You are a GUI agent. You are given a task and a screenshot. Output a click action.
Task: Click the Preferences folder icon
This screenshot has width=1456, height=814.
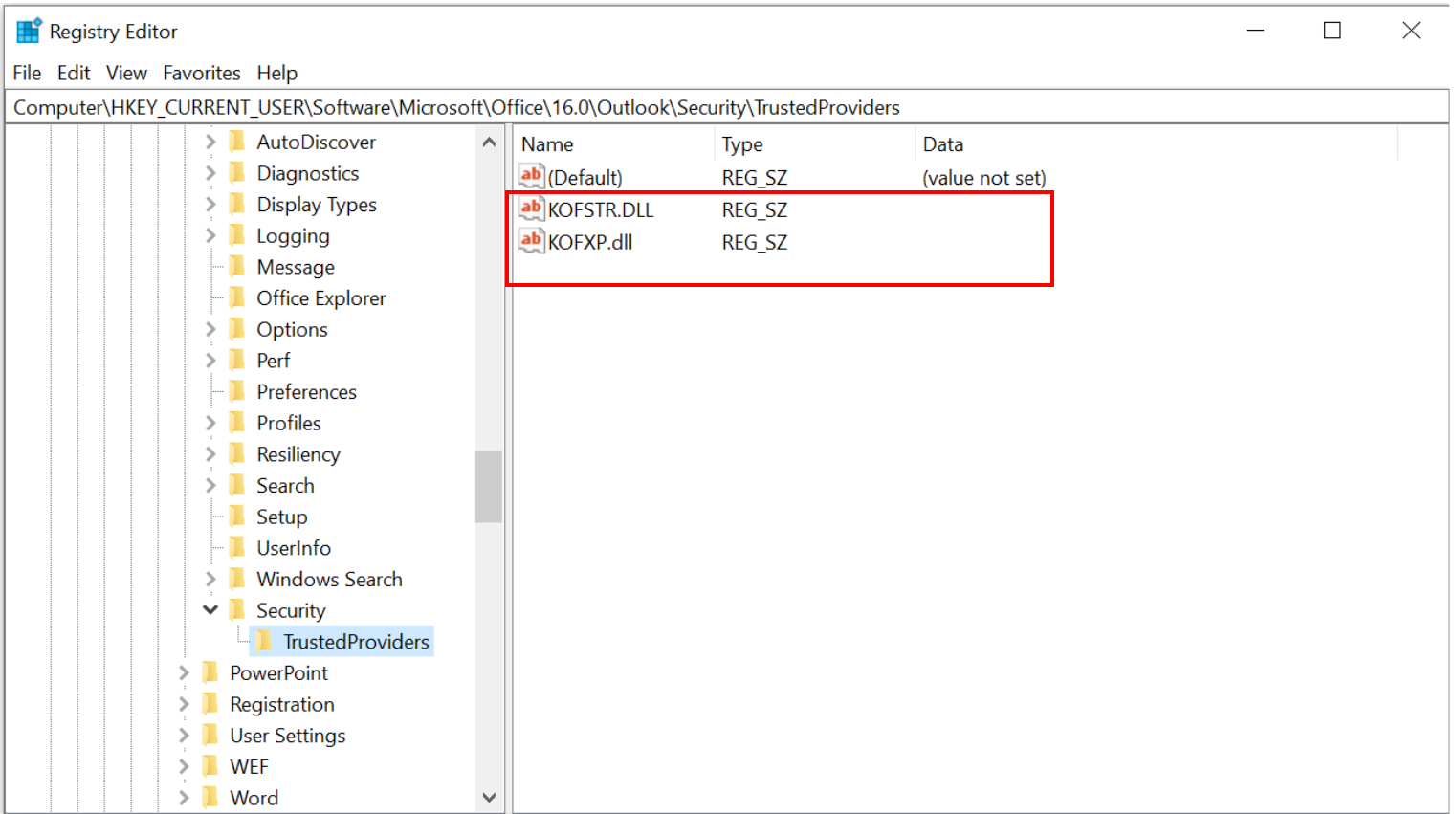click(x=237, y=391)
